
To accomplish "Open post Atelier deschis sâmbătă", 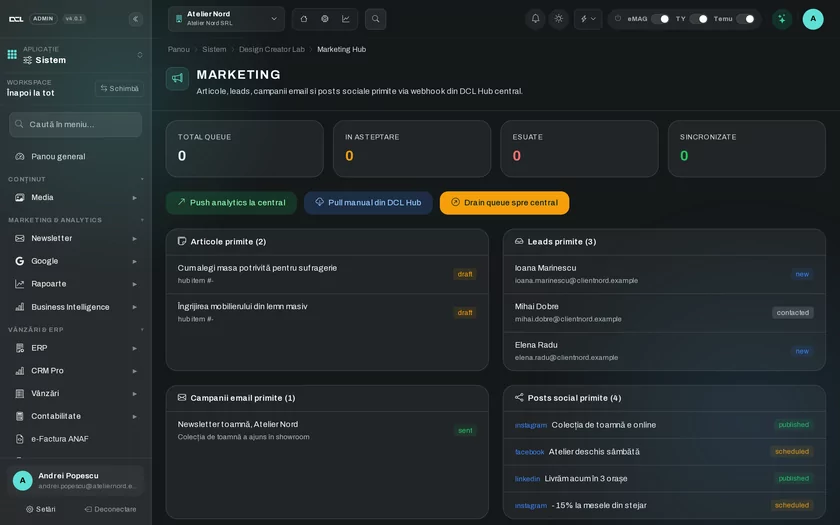I will tap(664, 452).
